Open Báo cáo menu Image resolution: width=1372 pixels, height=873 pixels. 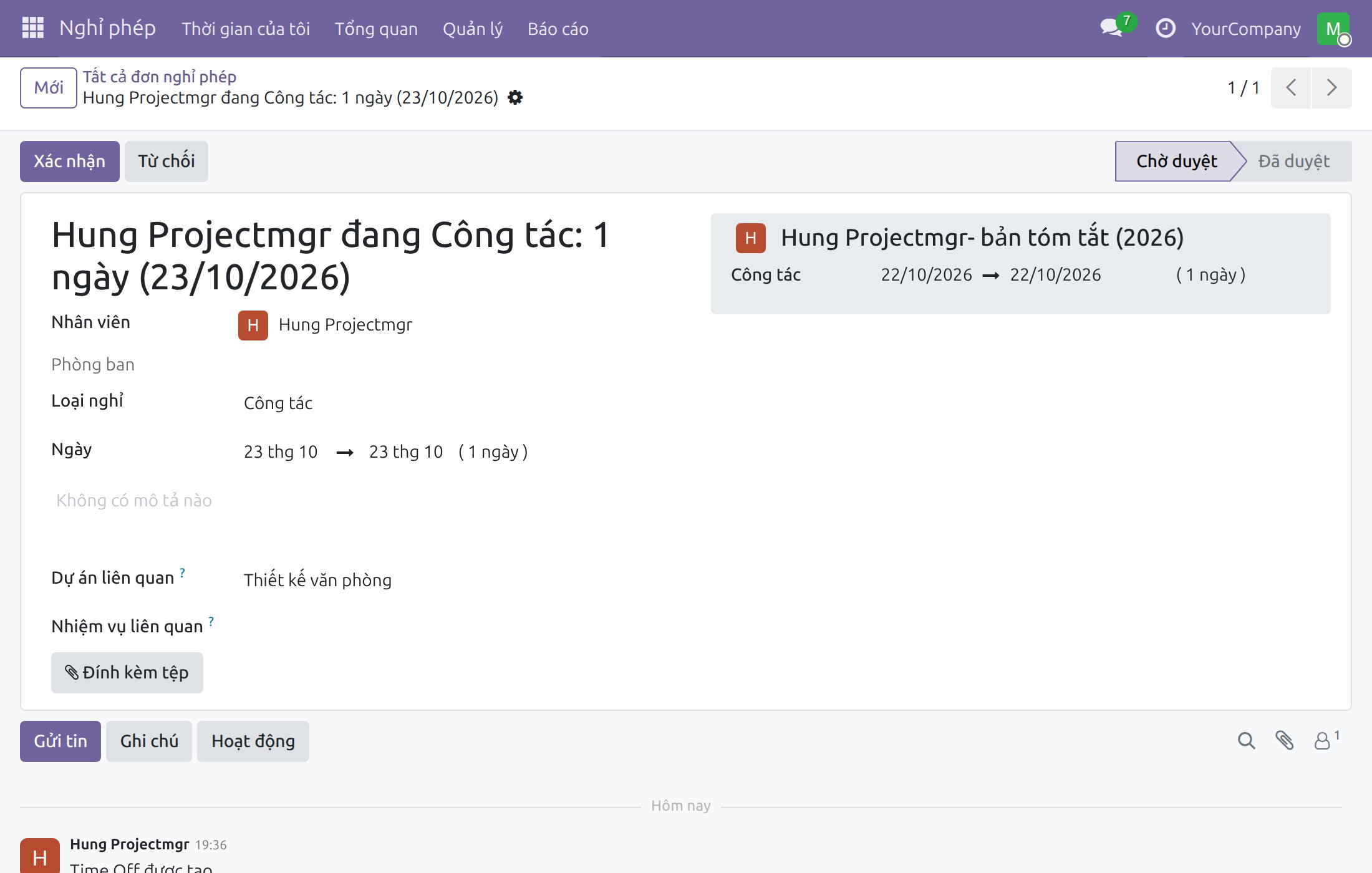pyautogui.click(x=558, y=29)
